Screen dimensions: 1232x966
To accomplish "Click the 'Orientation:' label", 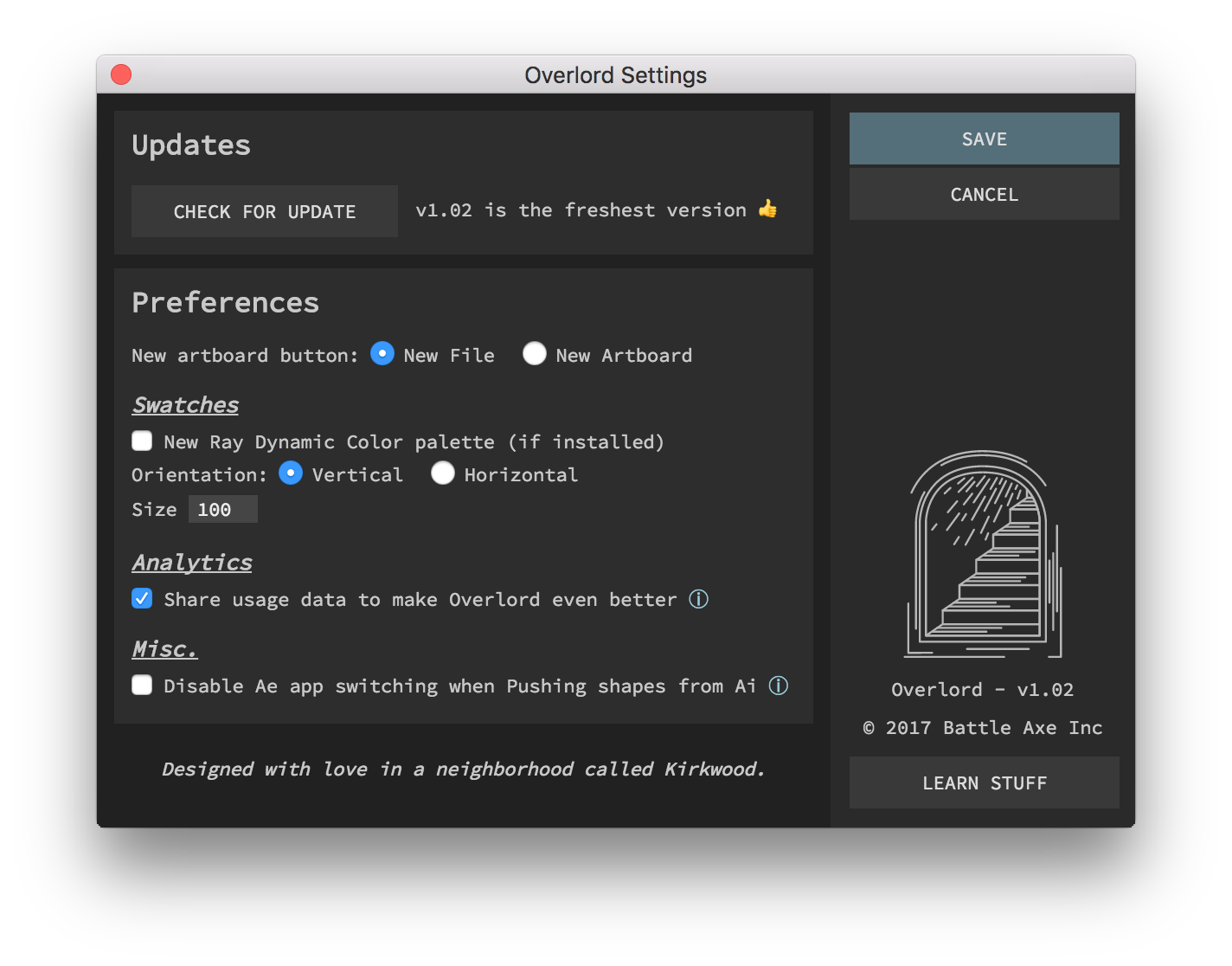I will [199, 475].
